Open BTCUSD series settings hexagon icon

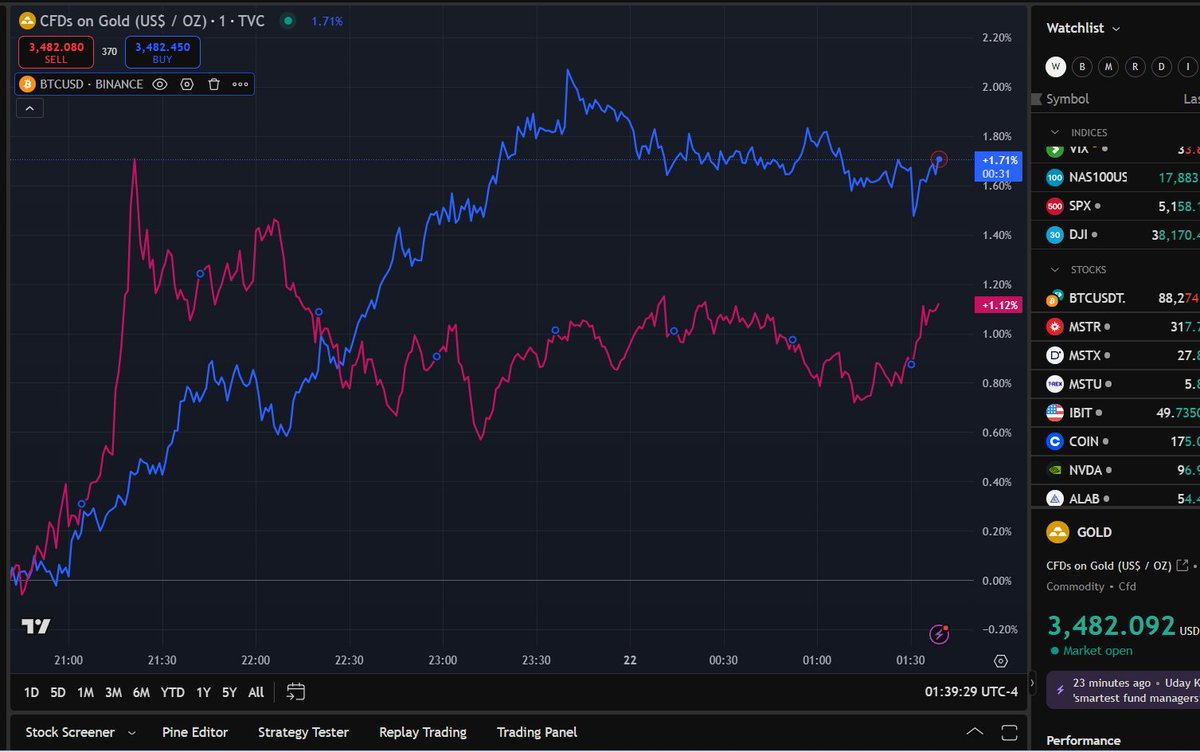point(187,84)
